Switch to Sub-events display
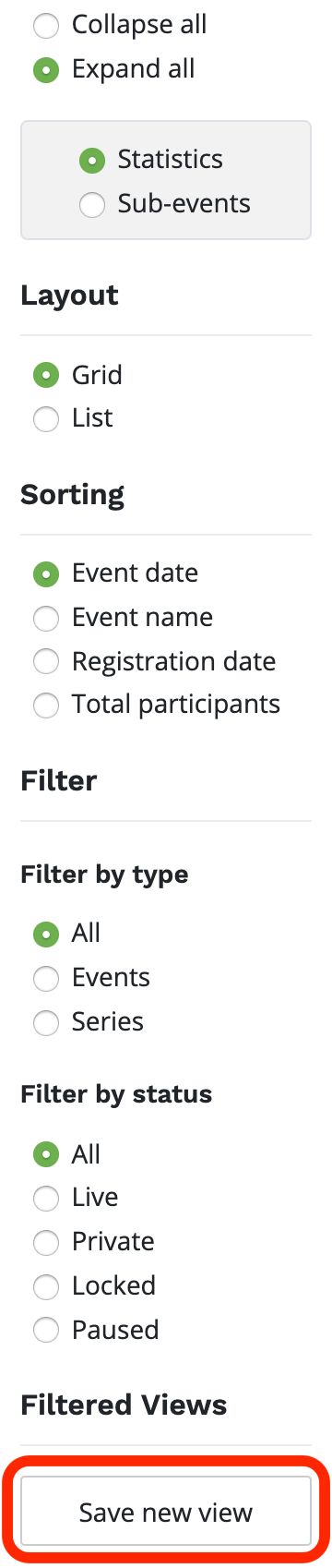Image resolution: width=332 pixels, height=1568 pixels. tap(92, 204)
